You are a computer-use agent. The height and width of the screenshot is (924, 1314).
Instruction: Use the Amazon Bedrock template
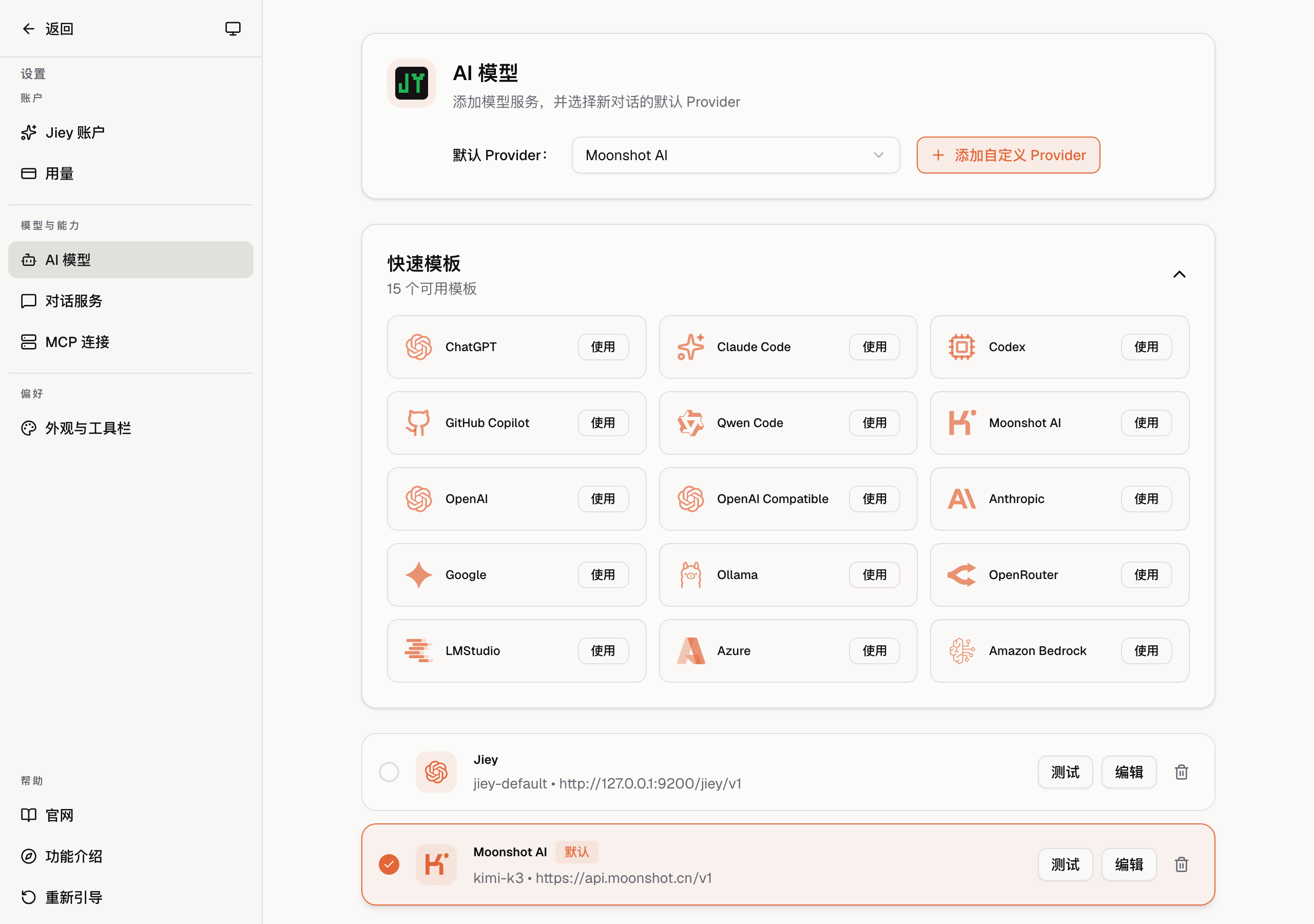1146,651
